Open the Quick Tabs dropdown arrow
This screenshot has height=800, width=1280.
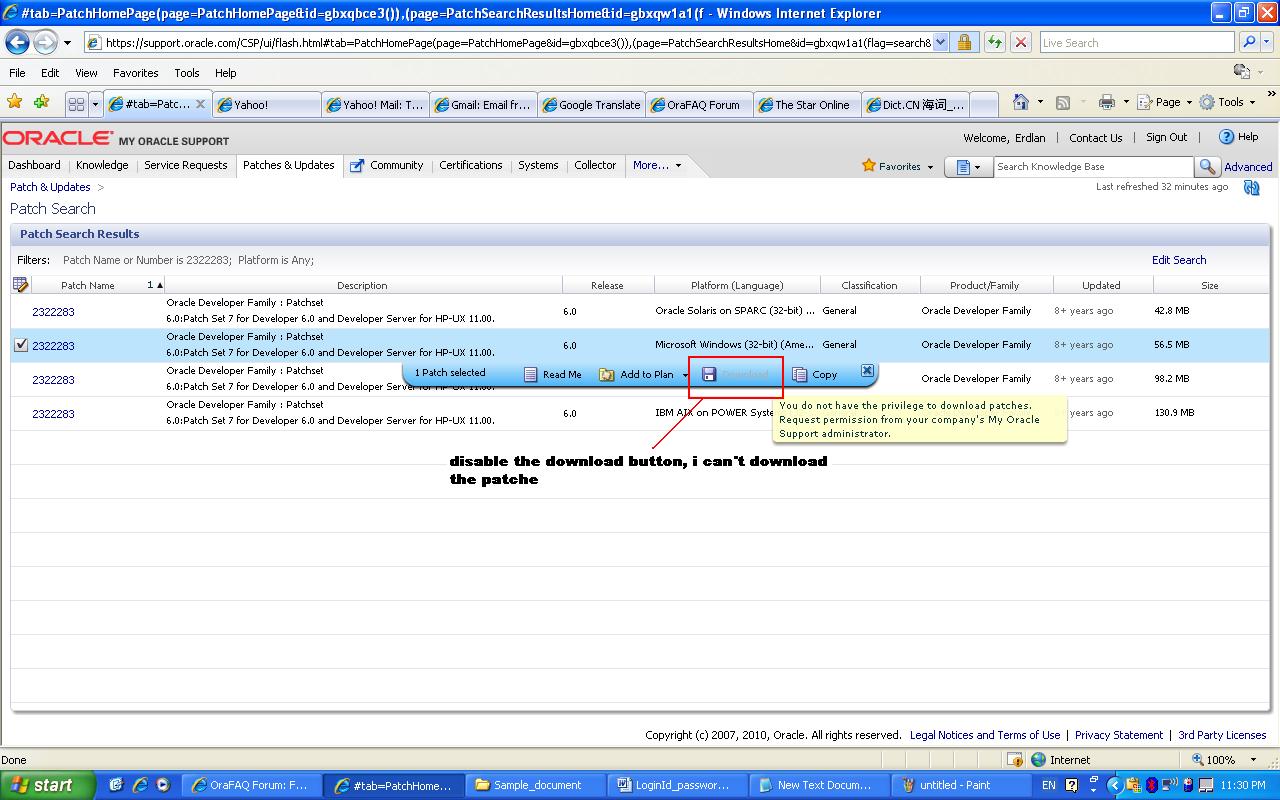pyautogui.click(x=95, y=104)
